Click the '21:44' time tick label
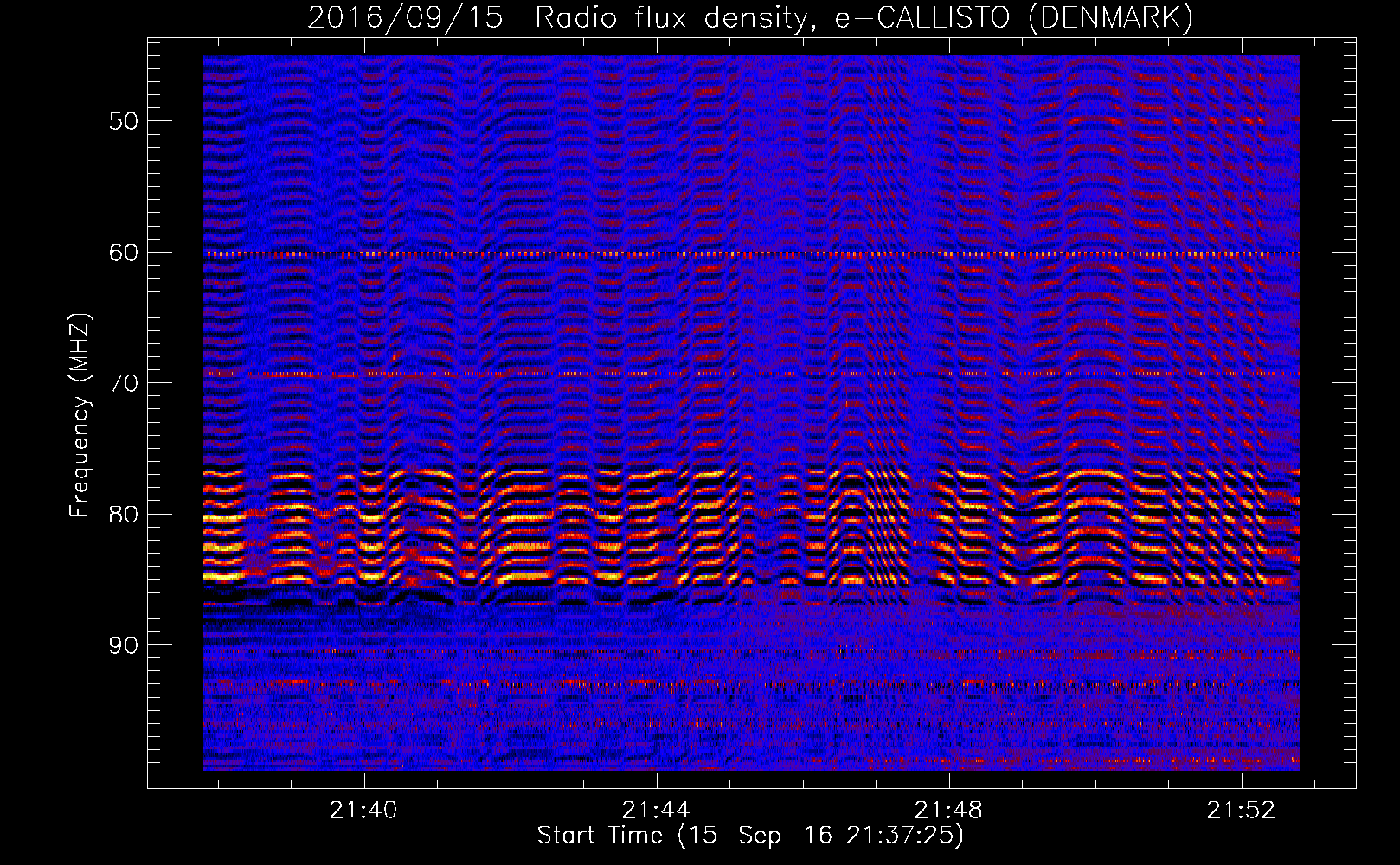This screenshot has width=1400, height=865. point(656,810)
